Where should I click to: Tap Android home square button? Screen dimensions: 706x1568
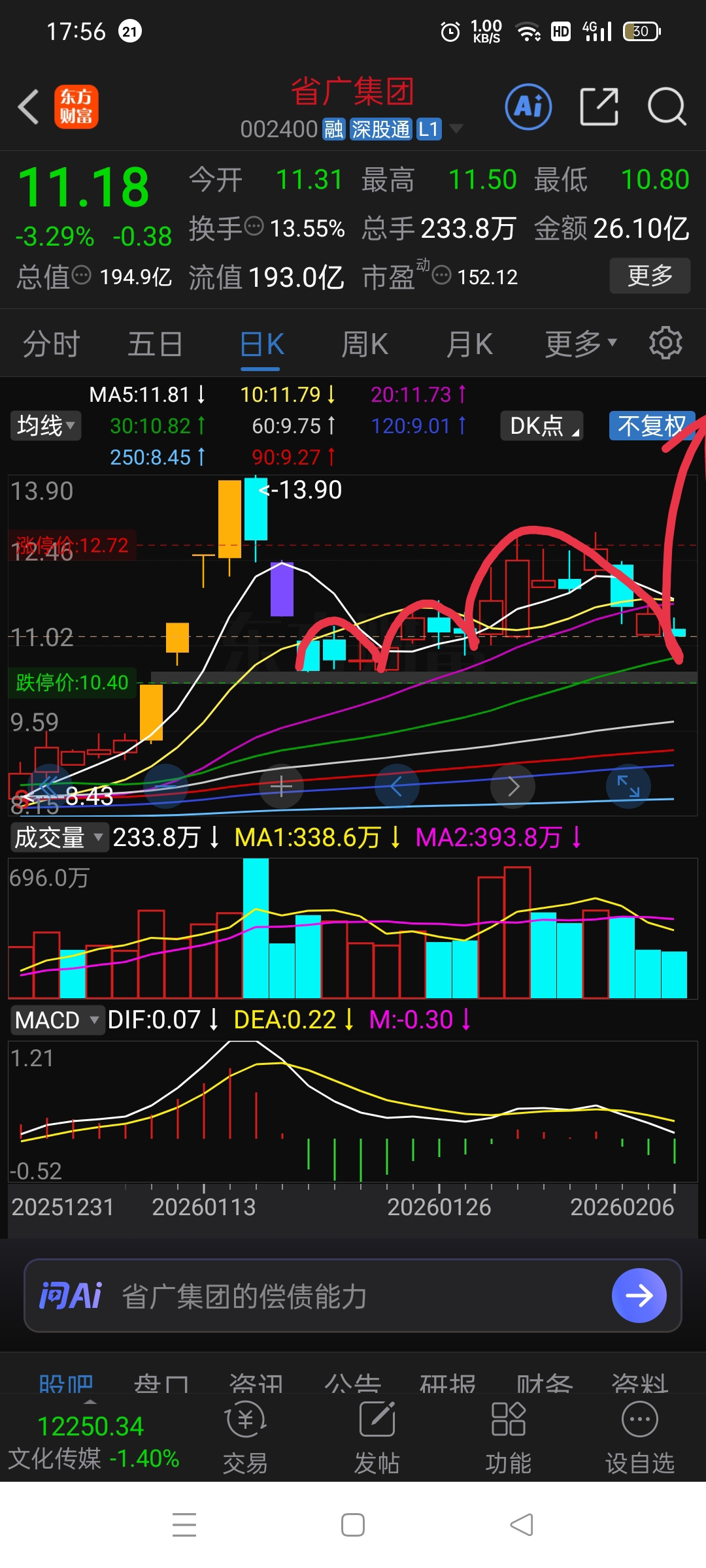(353, 1525)
